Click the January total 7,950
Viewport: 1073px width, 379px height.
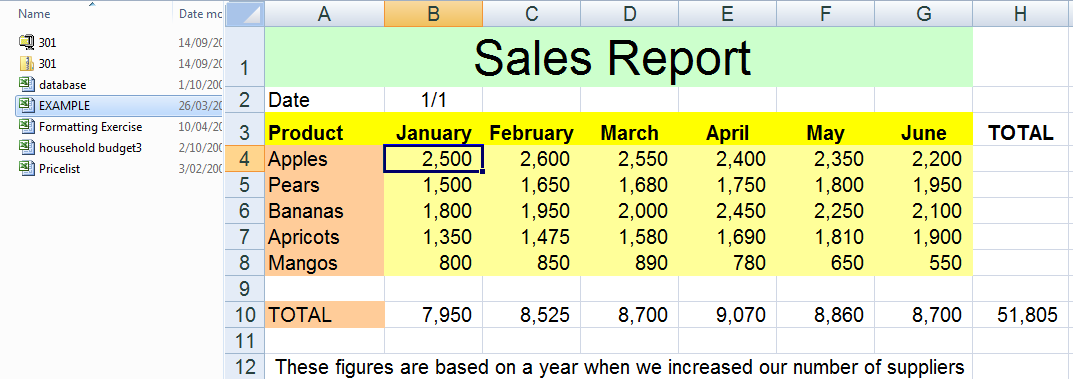point(433,315)
